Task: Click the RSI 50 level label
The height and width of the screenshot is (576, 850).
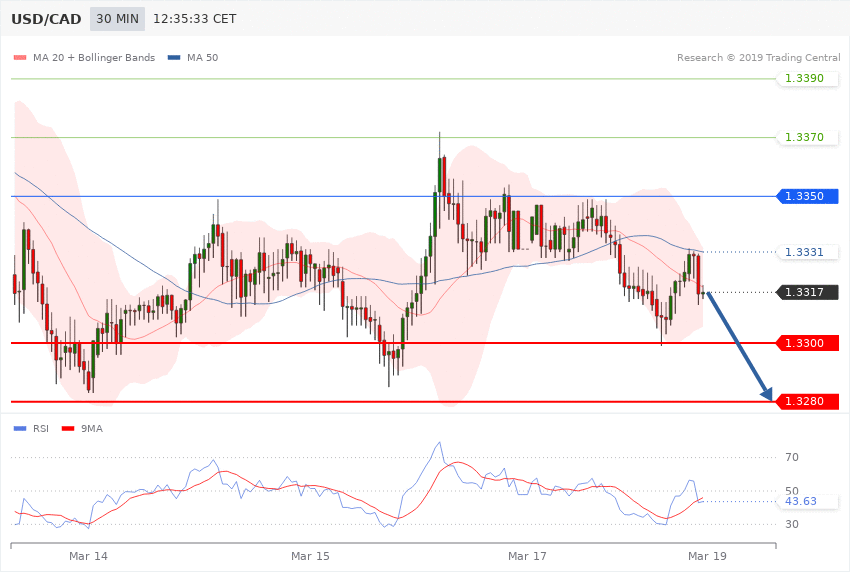Action: [x=791, y=491]
